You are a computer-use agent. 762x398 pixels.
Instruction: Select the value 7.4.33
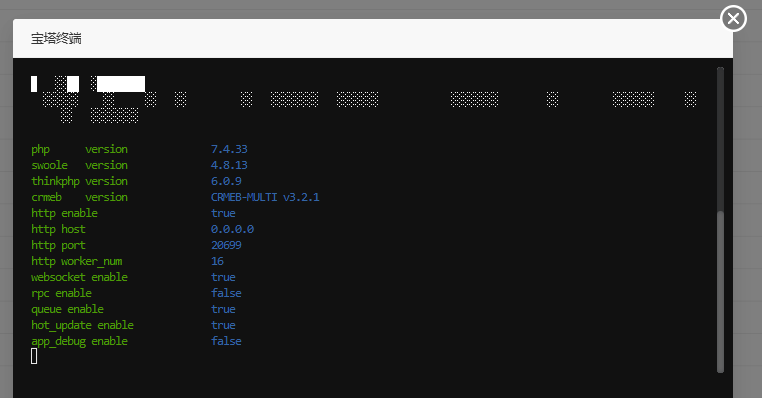point(229,149)
